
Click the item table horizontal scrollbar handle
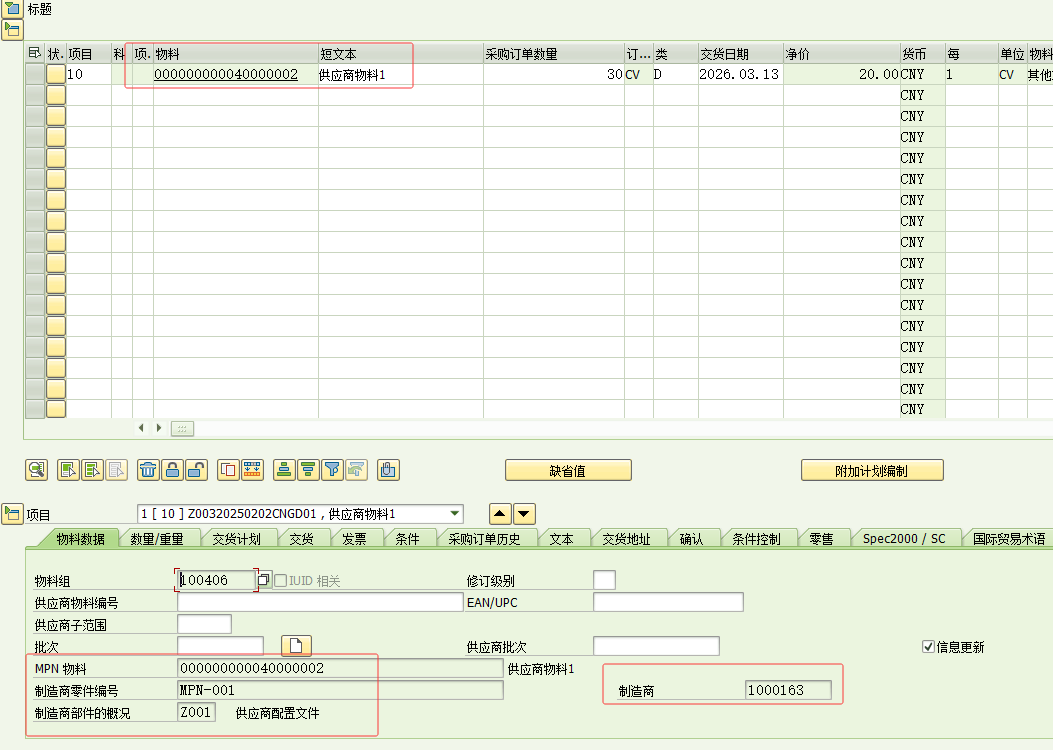coord(182,428)
